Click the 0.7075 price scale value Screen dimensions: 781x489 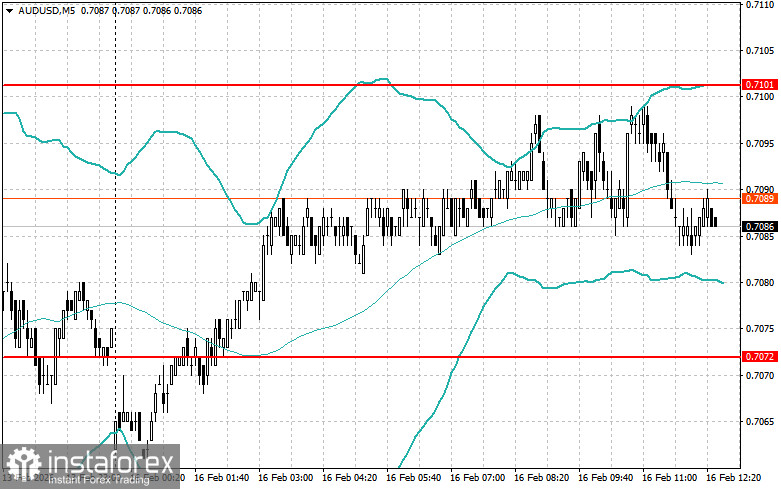point(760,329)
